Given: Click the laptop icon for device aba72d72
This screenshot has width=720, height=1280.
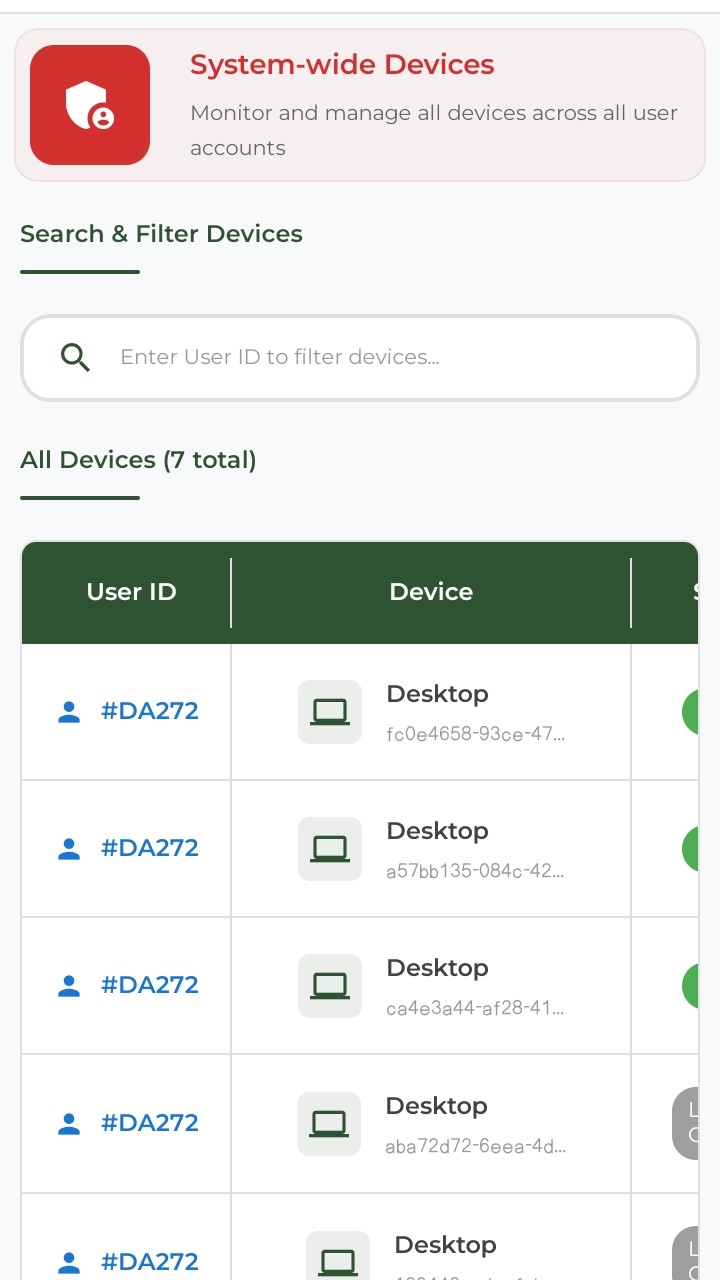Looking at the screenshot, I should point(328,1124).
